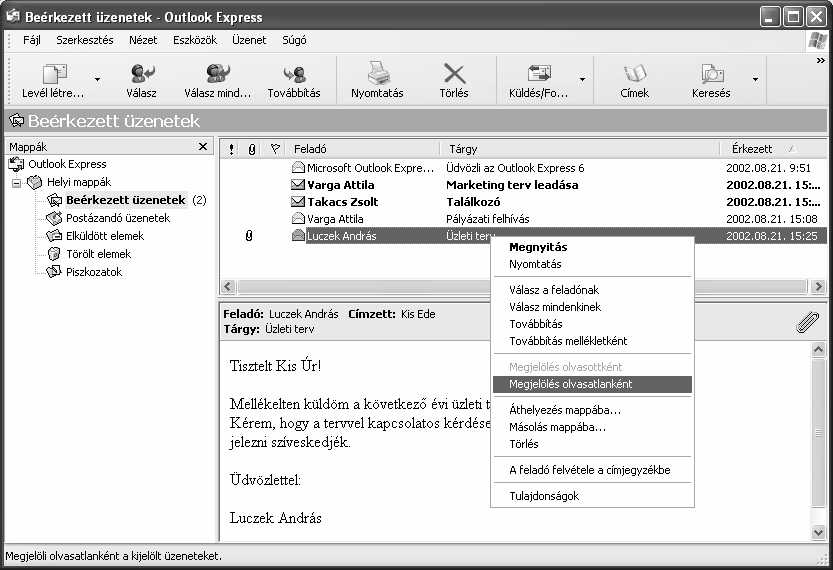Click the Küldés/Fo... send receive icon
Viewport: 833px width, 570px height.
pyautogui.click(x=538, y=74)
